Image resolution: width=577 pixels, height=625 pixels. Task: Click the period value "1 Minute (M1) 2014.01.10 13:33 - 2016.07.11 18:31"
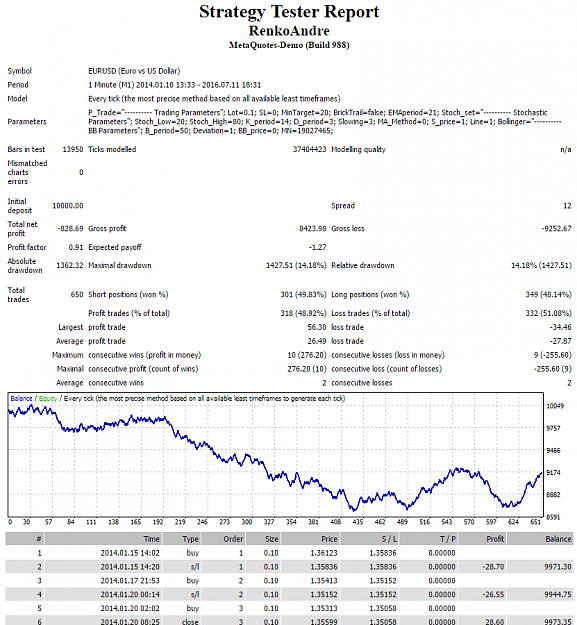coord(175,85)
